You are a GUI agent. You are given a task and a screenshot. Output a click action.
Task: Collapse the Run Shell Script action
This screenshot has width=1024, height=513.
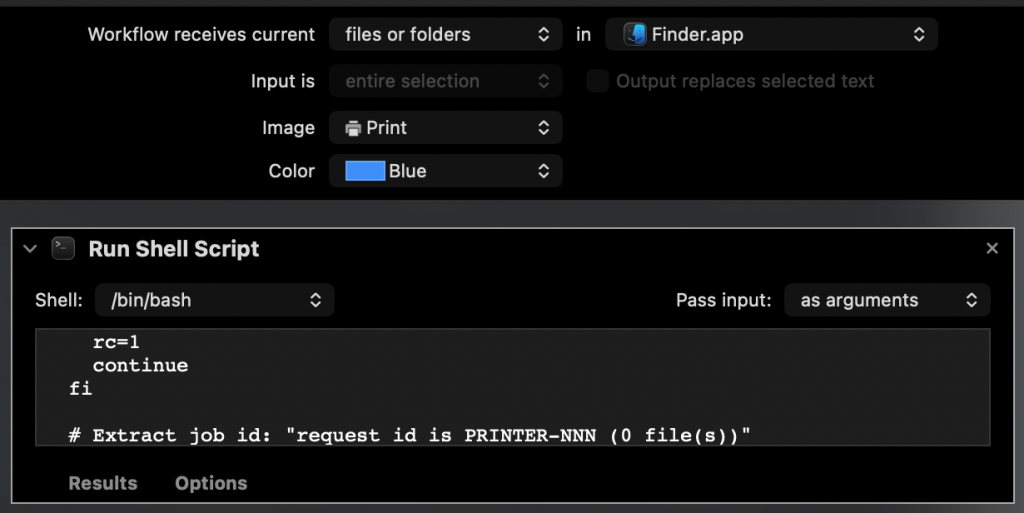point(29,249)
